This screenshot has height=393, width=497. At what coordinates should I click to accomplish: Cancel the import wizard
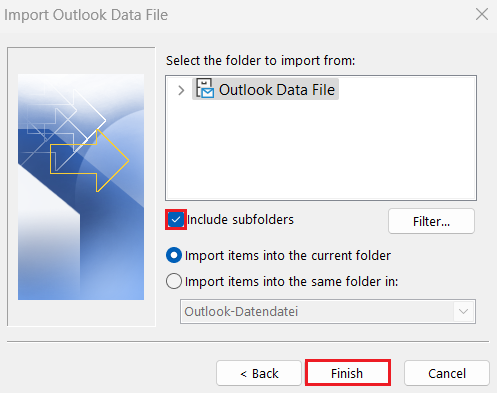(x=447, y=373)
